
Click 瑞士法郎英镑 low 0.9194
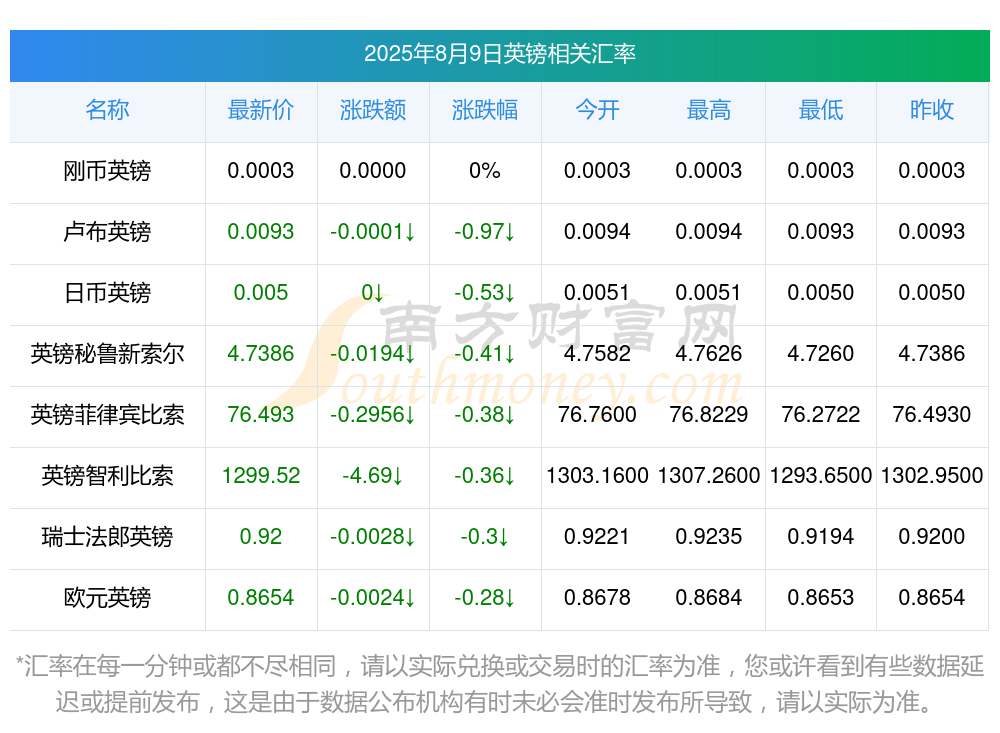pos(821,537)
